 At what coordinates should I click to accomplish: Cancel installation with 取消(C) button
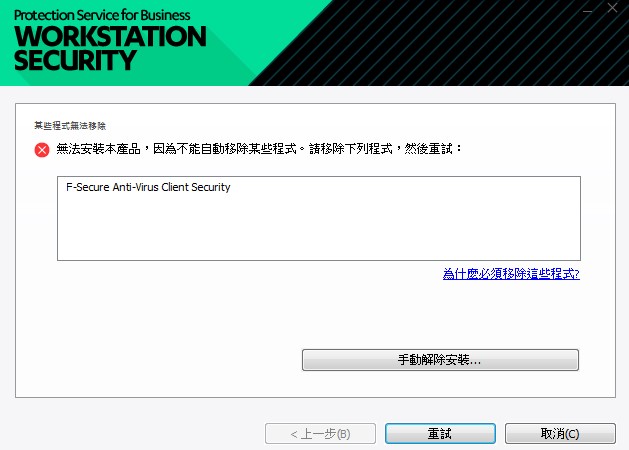click(560, 434)
